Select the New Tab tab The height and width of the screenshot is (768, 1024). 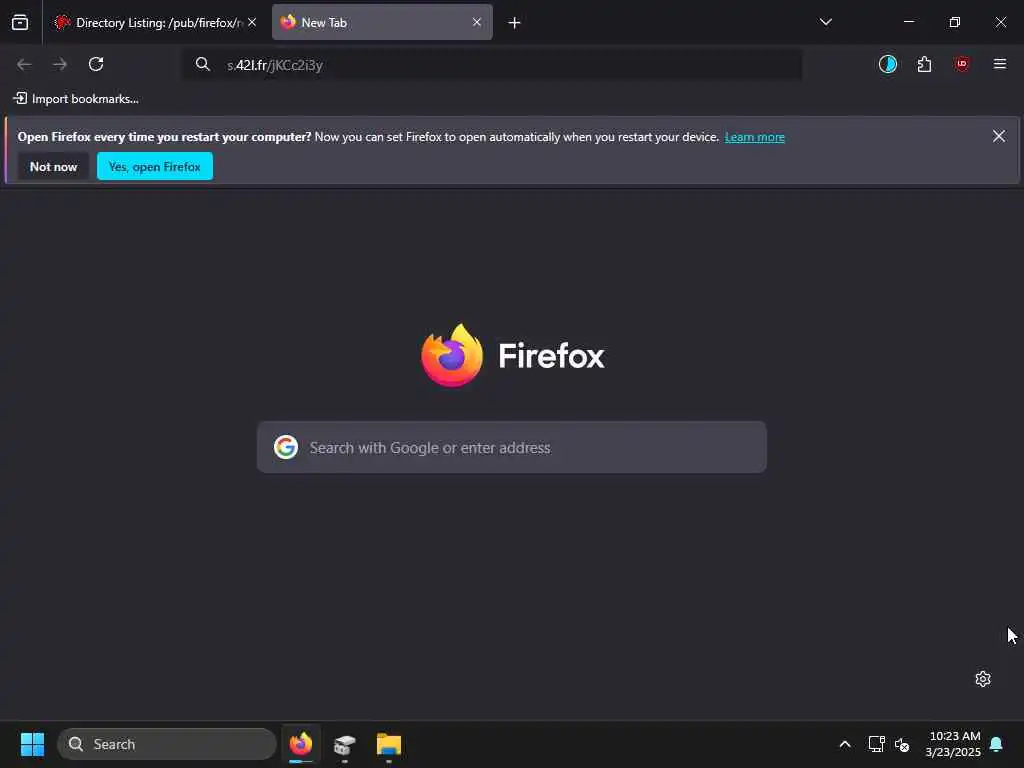coord(382,22)
